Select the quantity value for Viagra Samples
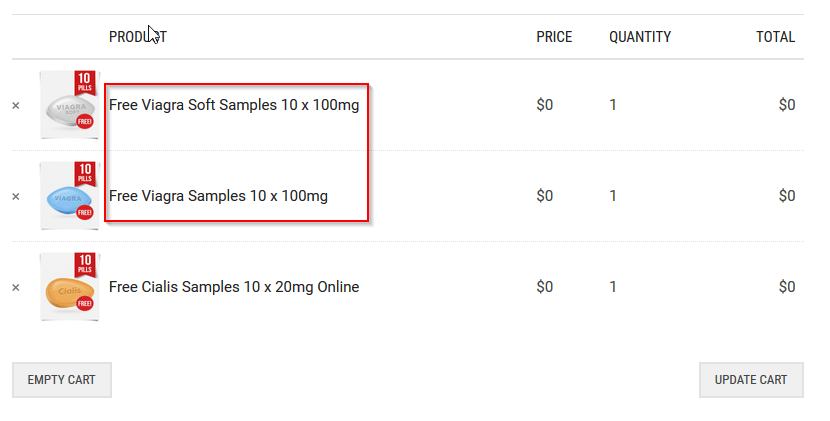The height and width of the screenshot is (421, 830). click(x=613, y=196)
